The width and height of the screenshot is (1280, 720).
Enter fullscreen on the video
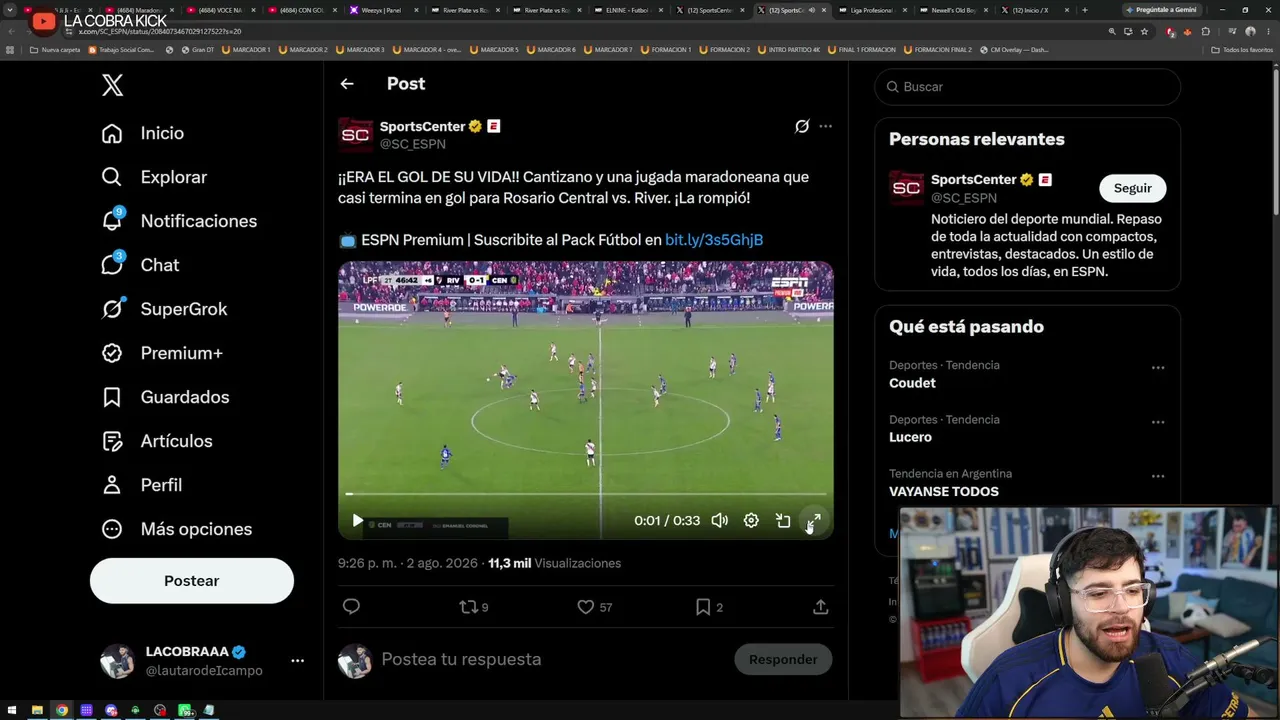coord(814,521)
